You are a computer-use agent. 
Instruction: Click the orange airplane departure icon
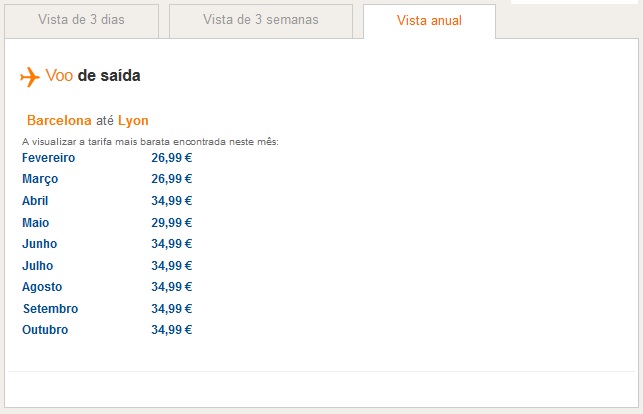coord(30,77)
